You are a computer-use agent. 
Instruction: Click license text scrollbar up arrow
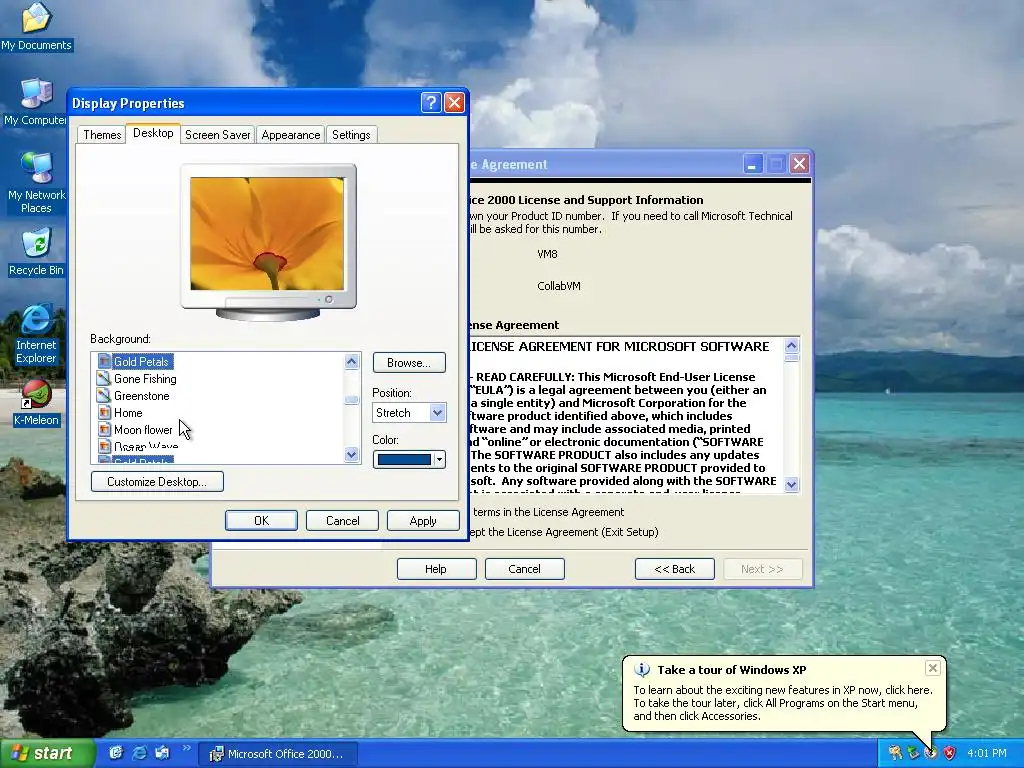792,345
